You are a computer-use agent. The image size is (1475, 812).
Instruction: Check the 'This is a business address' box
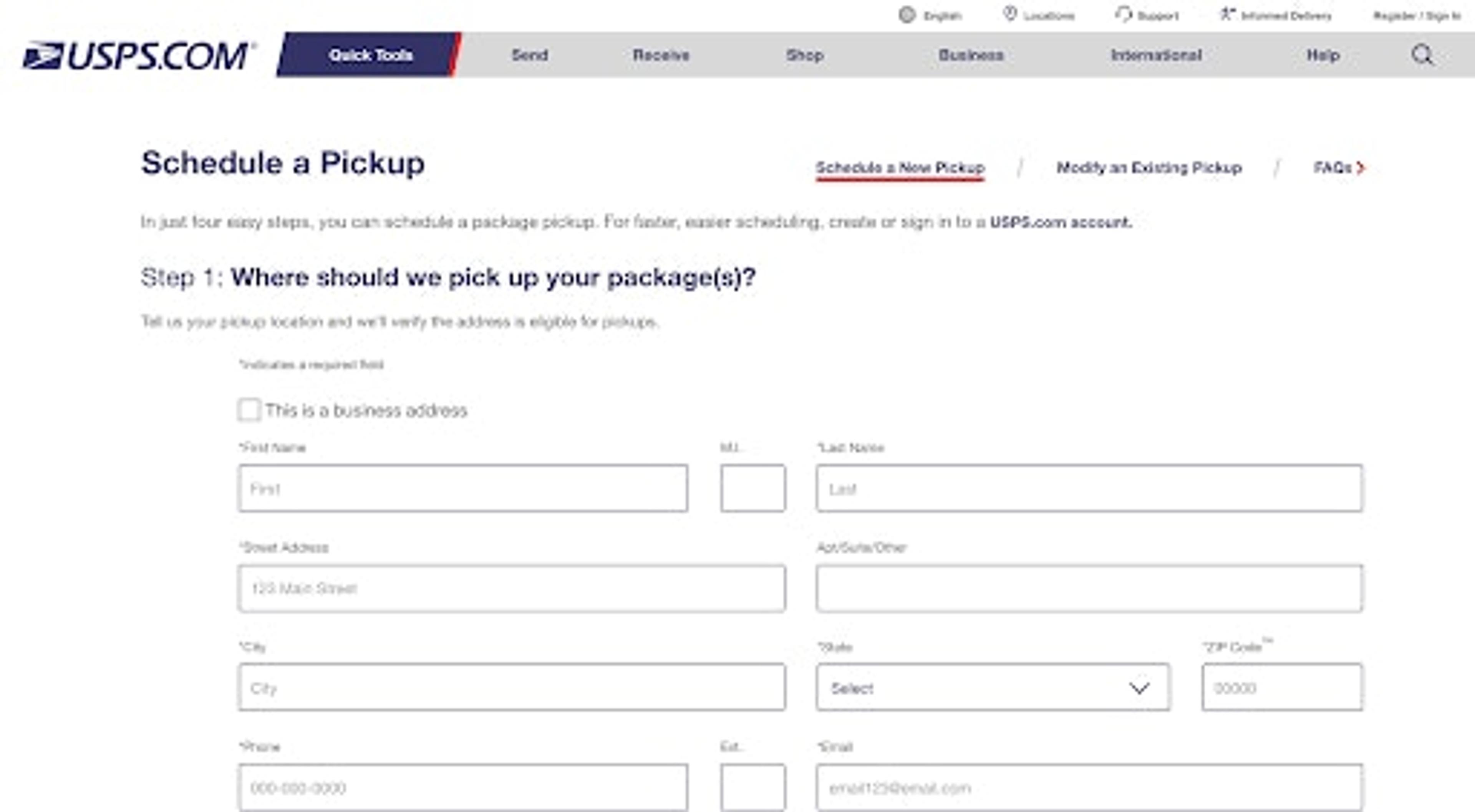(249, 410)
